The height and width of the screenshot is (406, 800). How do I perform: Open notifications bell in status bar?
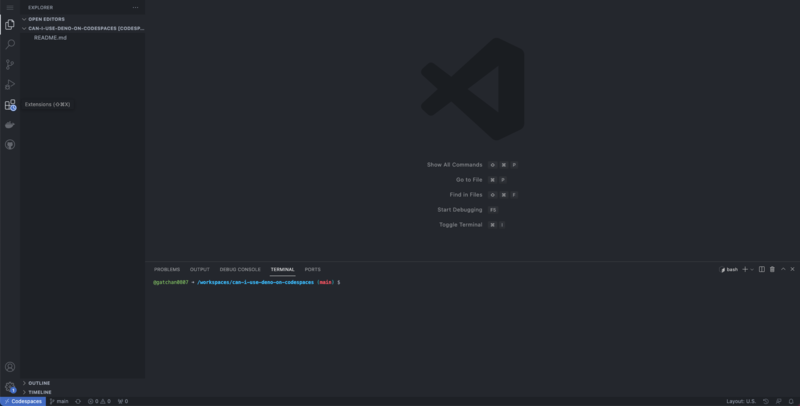(791, 401)
